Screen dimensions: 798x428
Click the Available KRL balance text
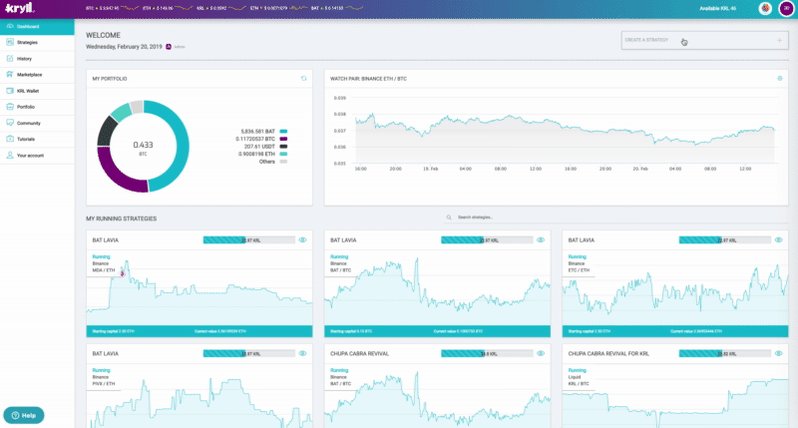(718, 9)
